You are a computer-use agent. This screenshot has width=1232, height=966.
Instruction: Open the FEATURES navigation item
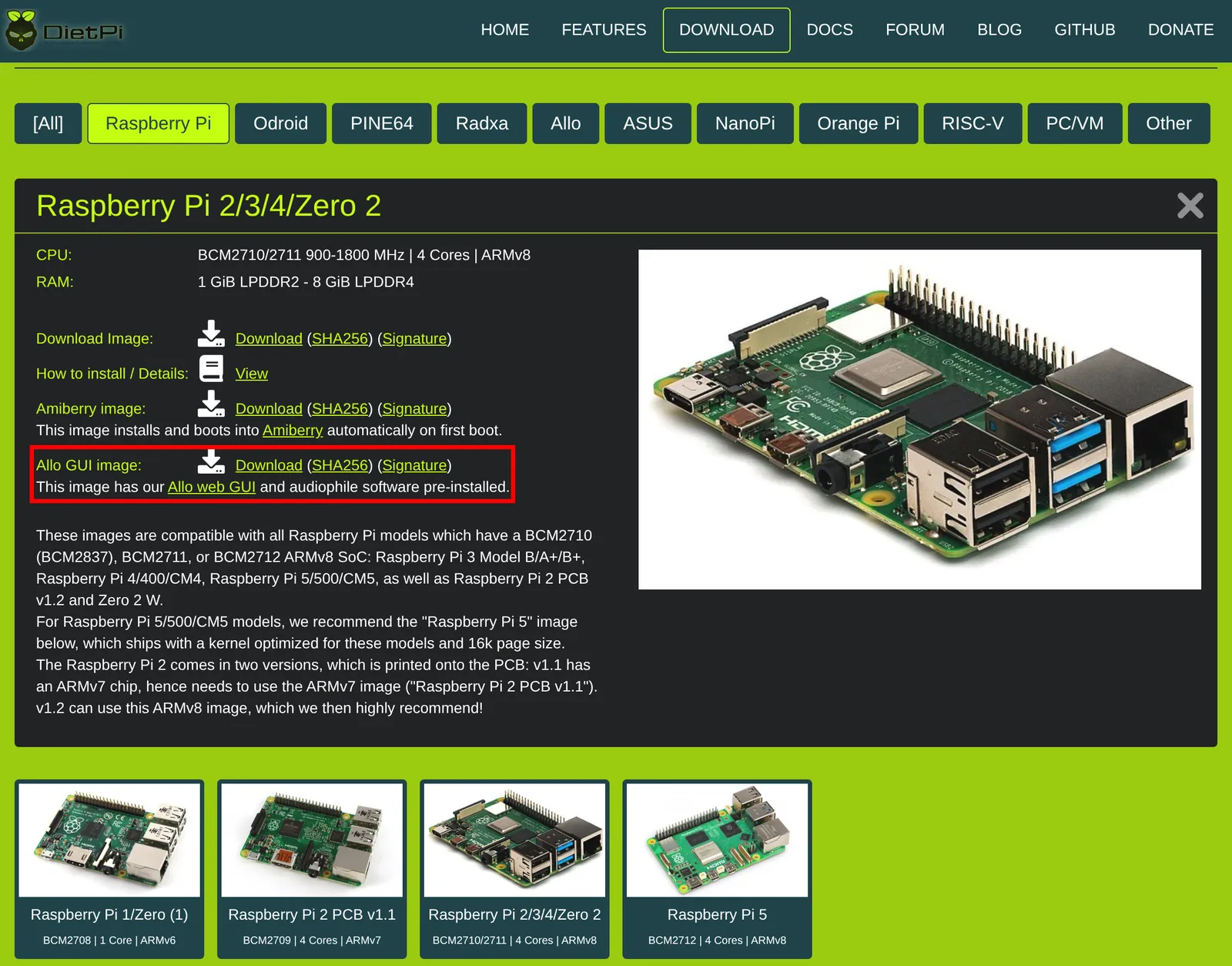(604, 30)
